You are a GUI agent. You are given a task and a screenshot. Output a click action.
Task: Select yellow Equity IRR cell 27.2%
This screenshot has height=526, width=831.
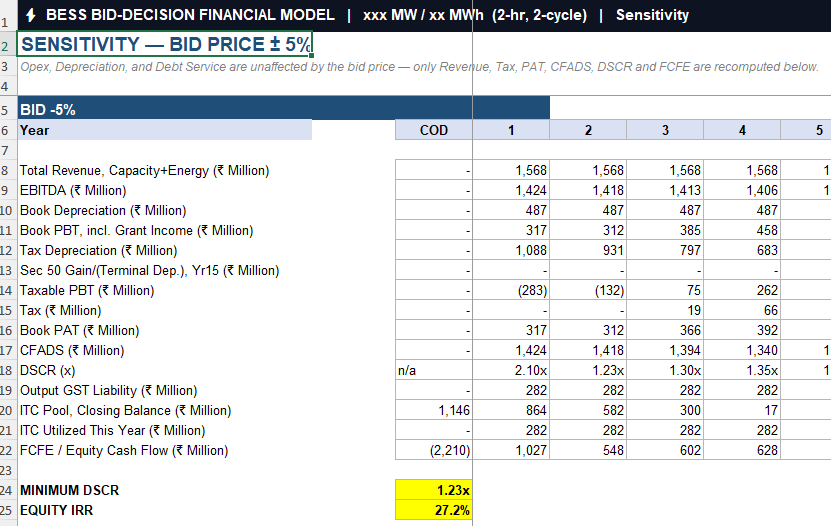click(434, 511)
